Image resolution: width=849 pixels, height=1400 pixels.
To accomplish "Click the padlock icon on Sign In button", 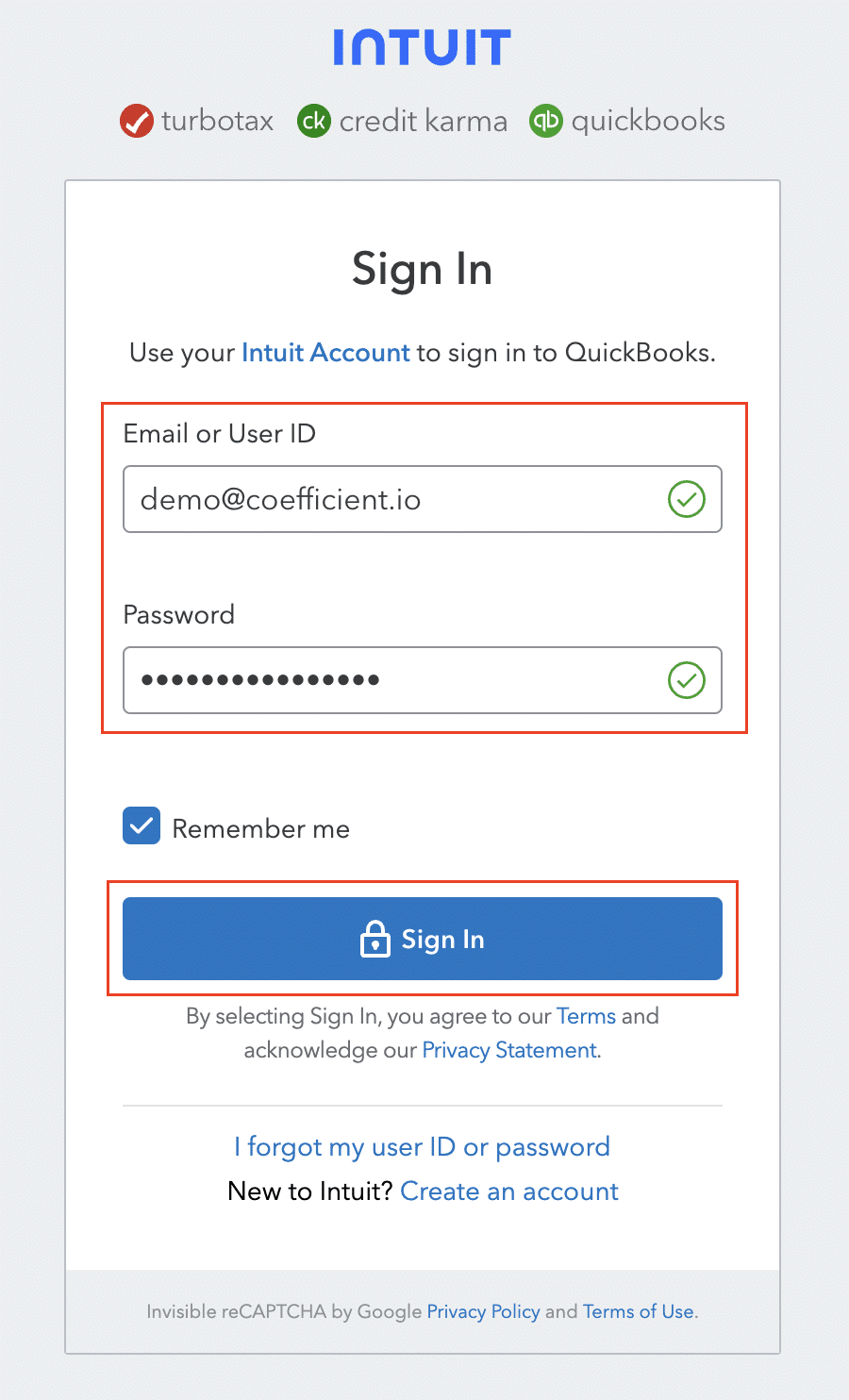I will 375,940.
